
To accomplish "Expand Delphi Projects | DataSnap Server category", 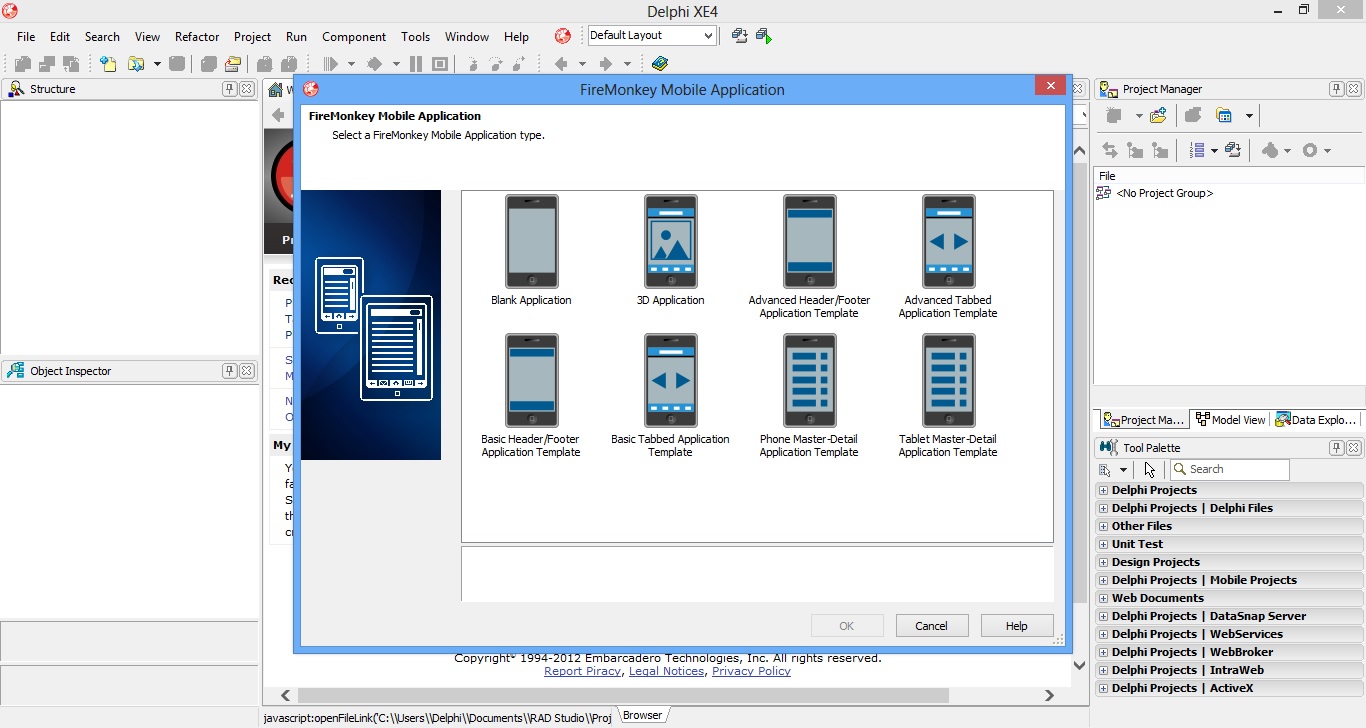I will point(1103,616).
